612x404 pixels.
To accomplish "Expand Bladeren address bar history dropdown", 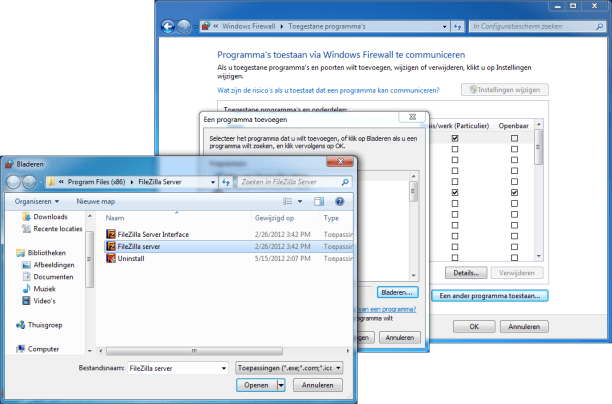I will 213,182.
